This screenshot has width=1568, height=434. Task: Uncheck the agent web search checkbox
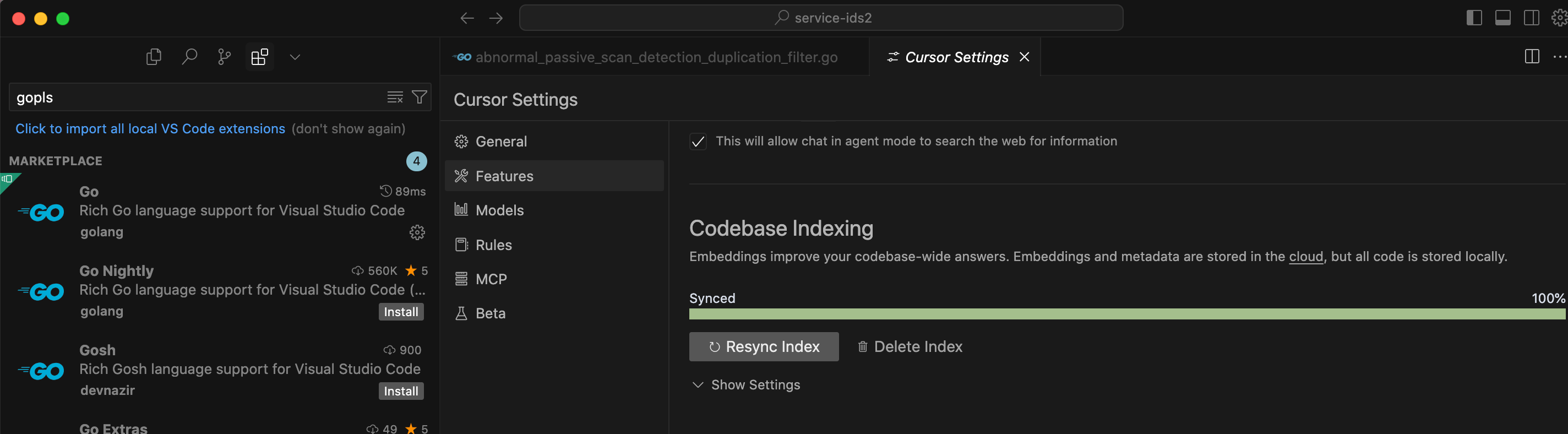(x=698, y=142)
